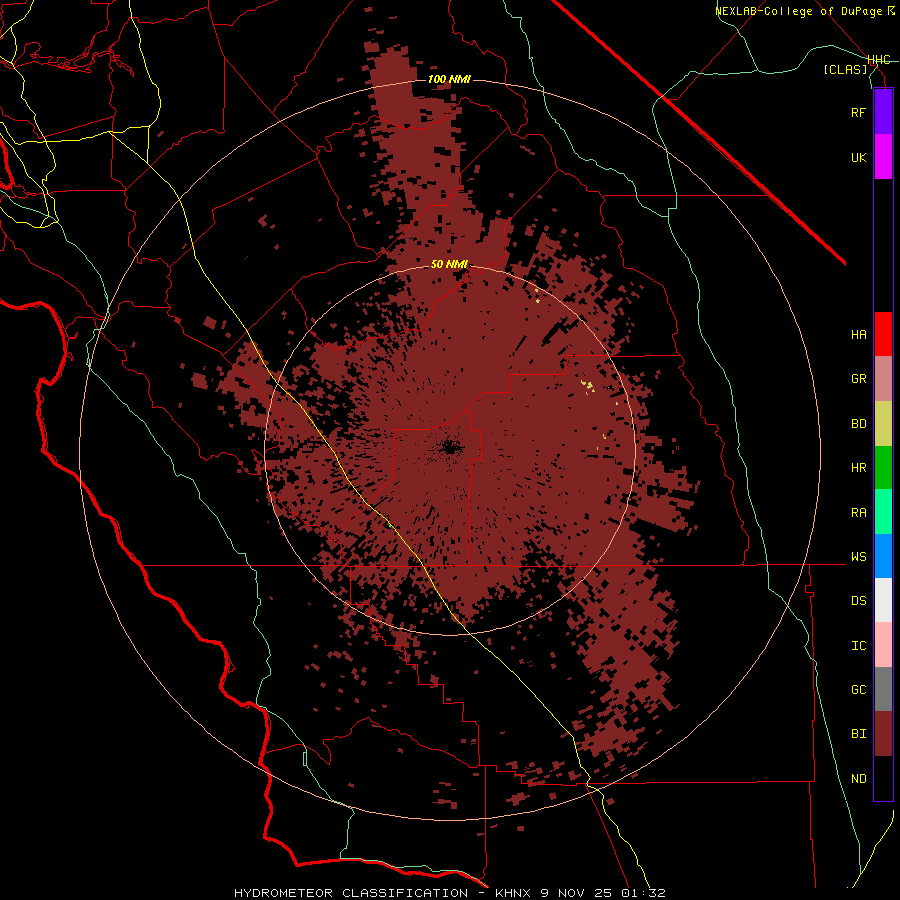Click the HR green legend swatch
Viewport: 900px width, 900px height.
[883, 468]
